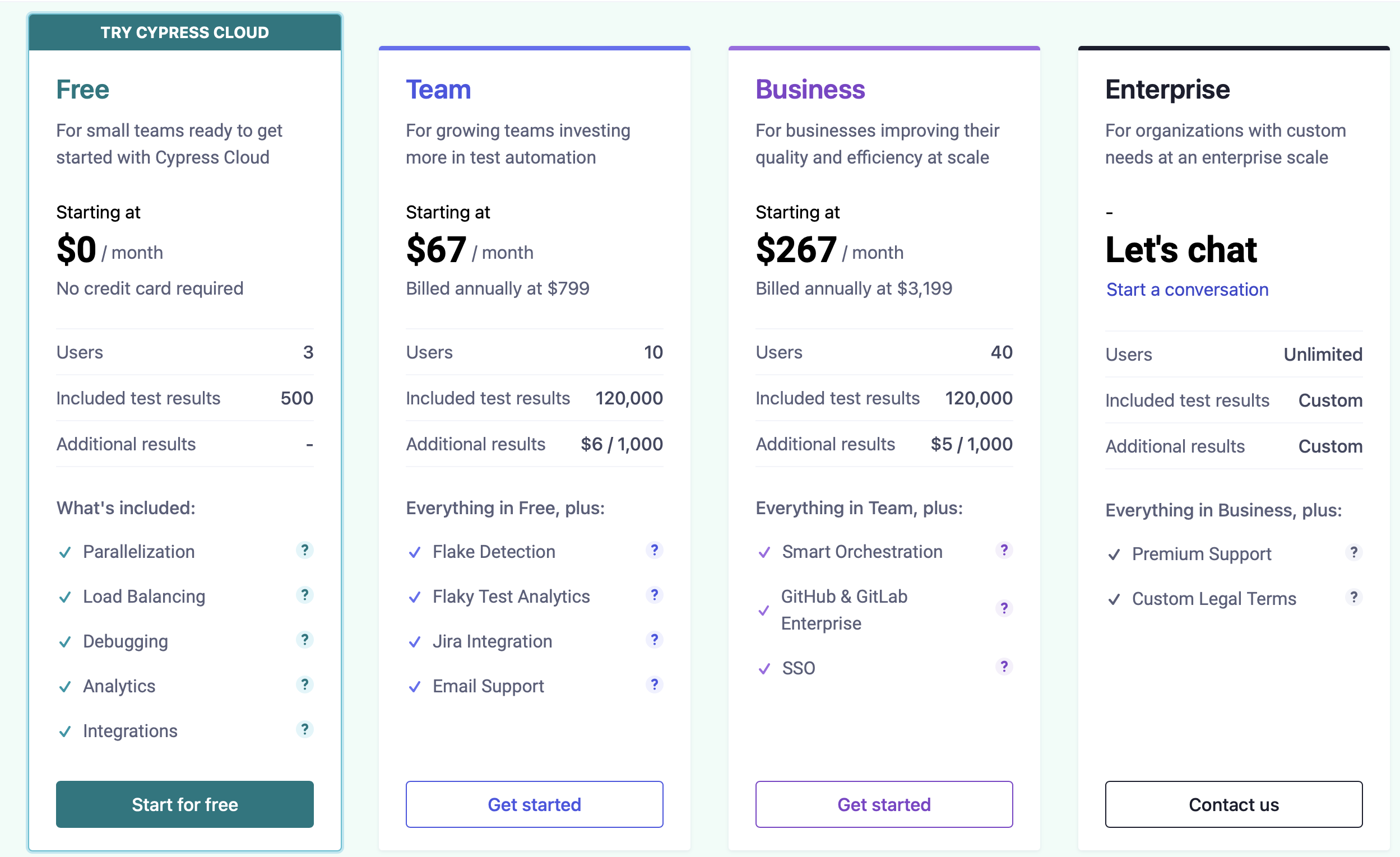Click the question mark beside Debugging

[304, 640]
